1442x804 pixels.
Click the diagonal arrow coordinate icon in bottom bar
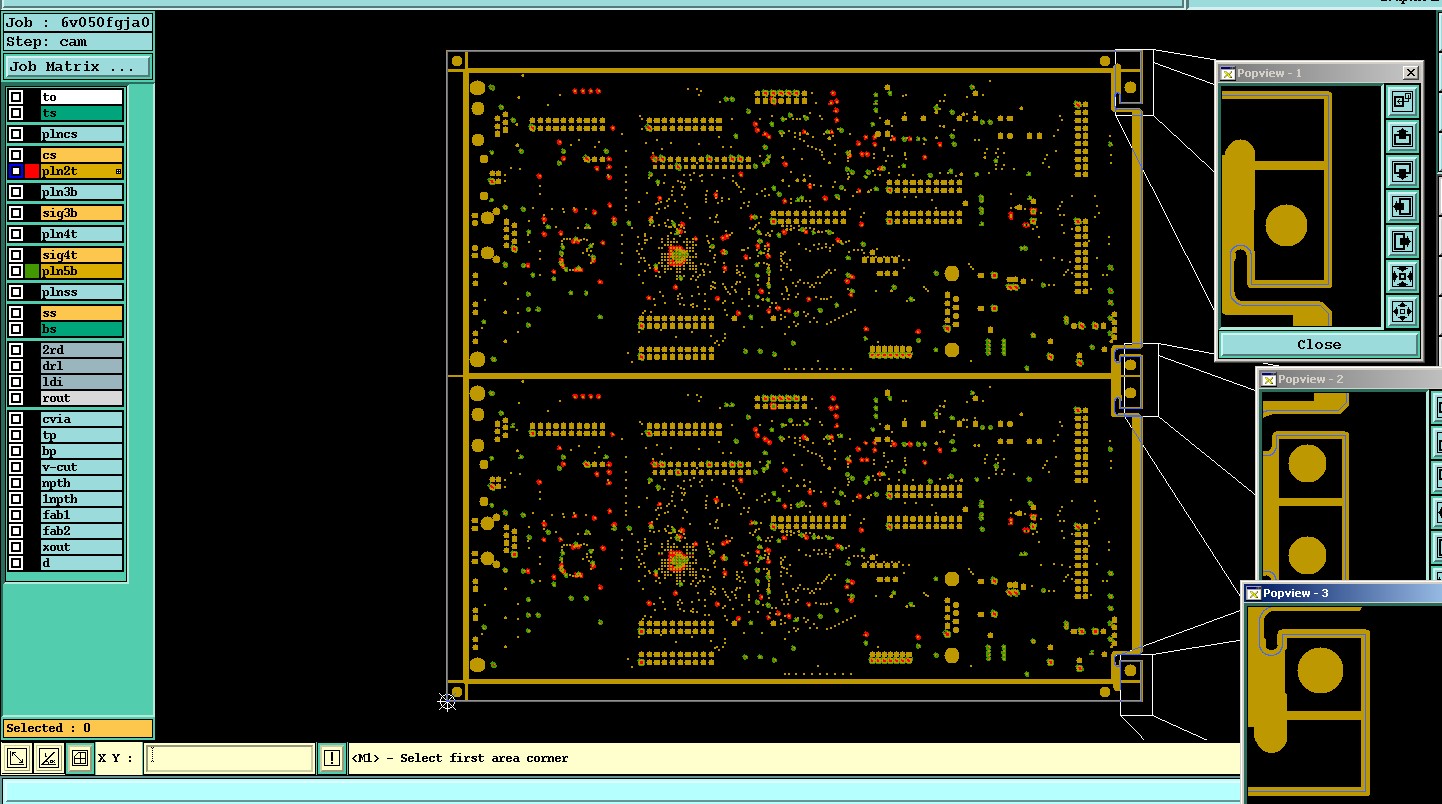point(17,759)
